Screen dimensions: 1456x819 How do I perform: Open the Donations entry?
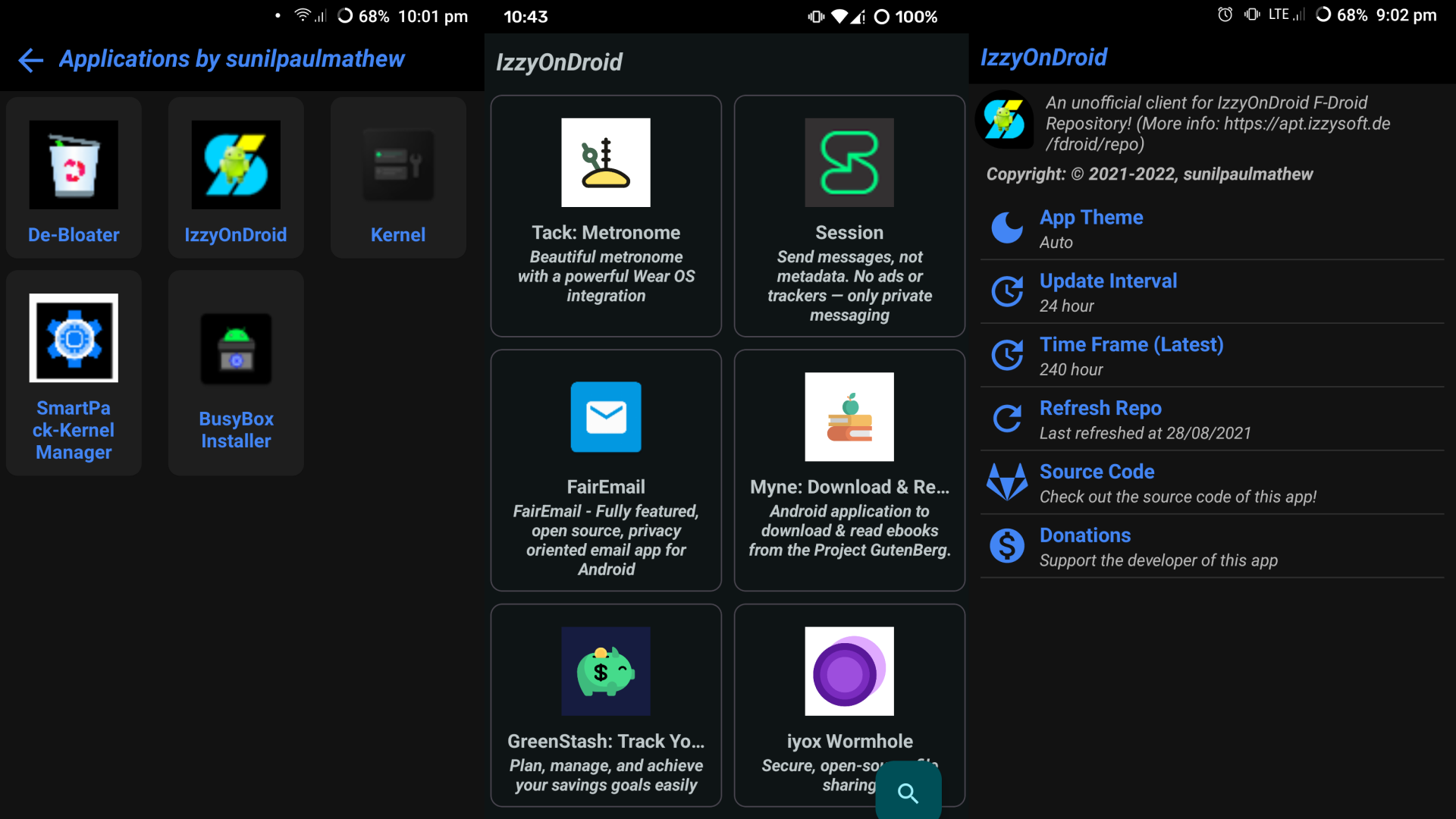point(1212,547)
